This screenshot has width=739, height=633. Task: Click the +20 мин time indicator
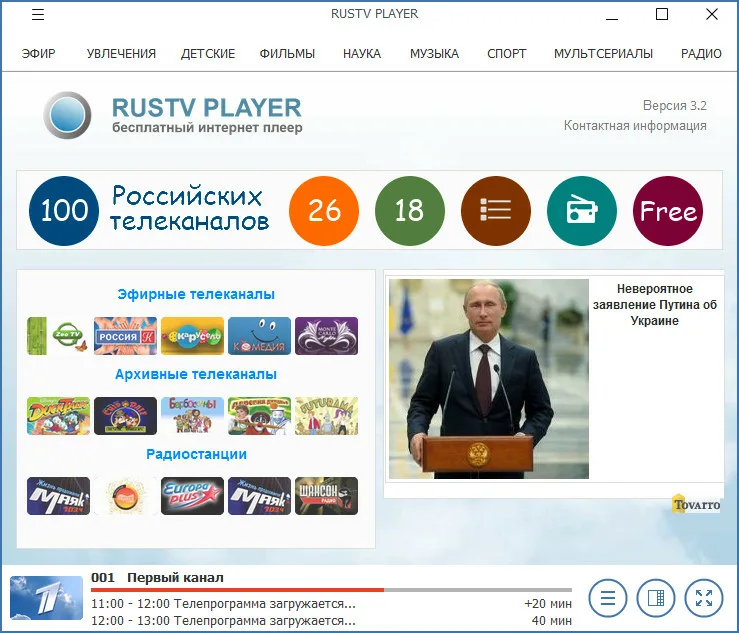548,604
